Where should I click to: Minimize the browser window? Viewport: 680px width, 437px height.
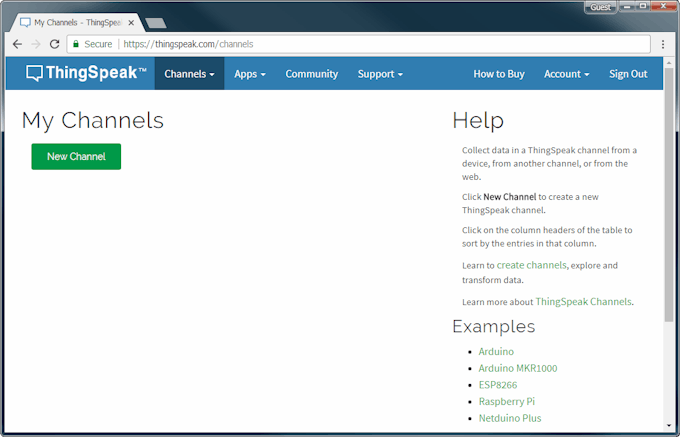pos(627,7)
